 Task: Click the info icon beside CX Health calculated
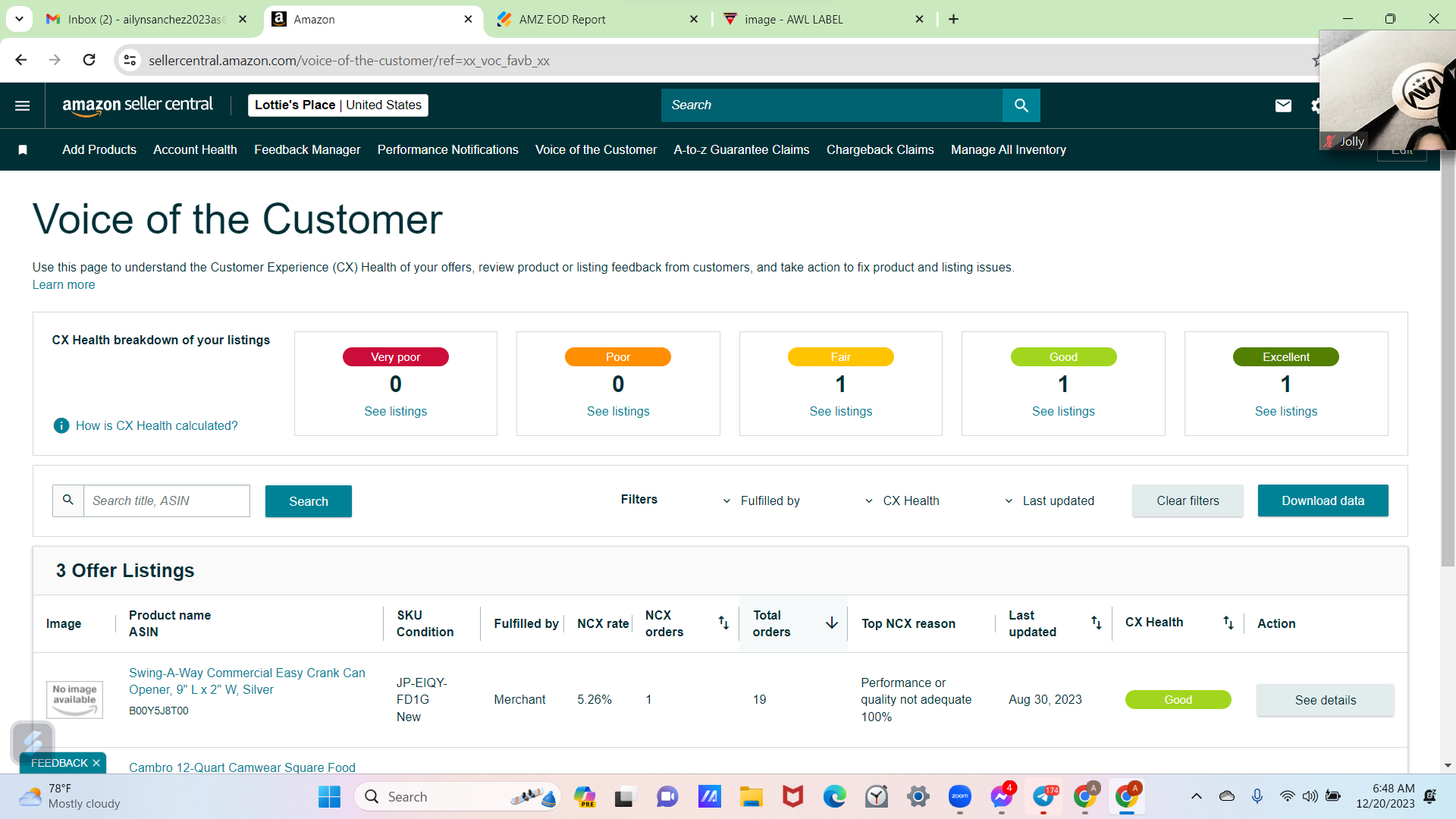click(61, 426)
